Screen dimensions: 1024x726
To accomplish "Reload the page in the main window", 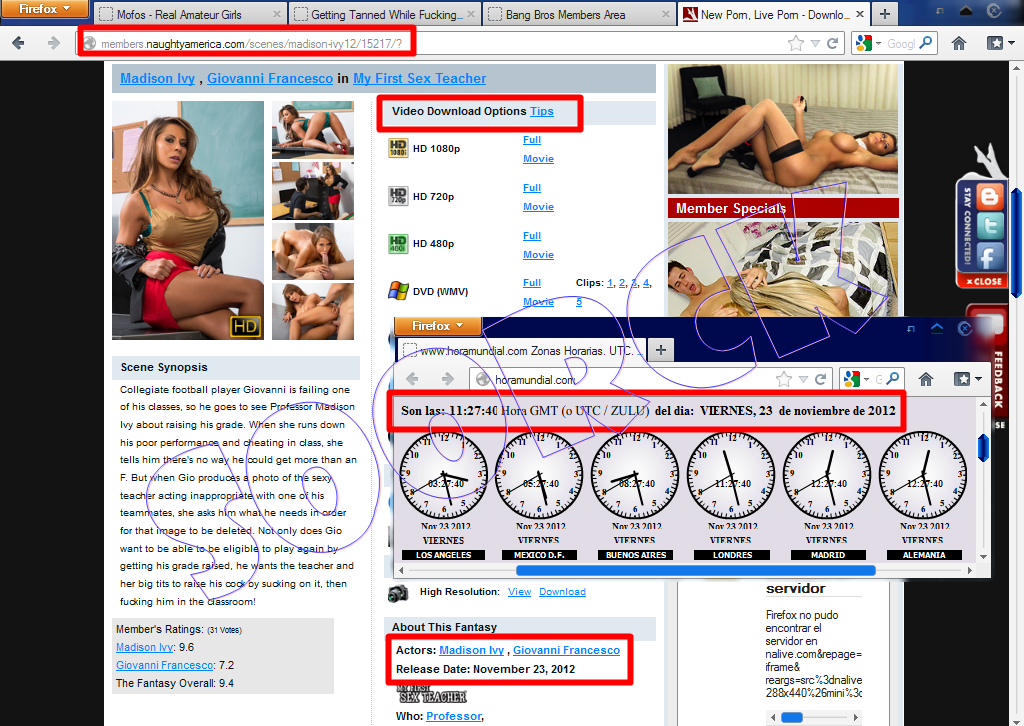I will (x=832, y=44).
